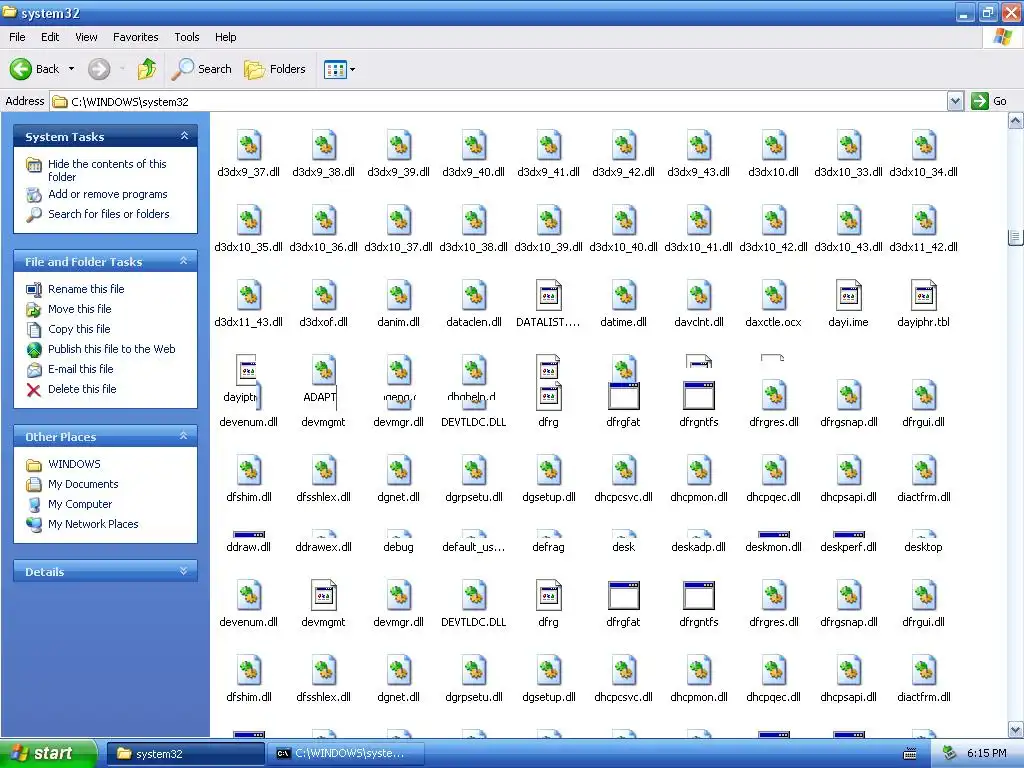Image resolution: width=1024 pixels, height=768 pixels.
Task: Click Publish this file to the Web
Action: 112,349
